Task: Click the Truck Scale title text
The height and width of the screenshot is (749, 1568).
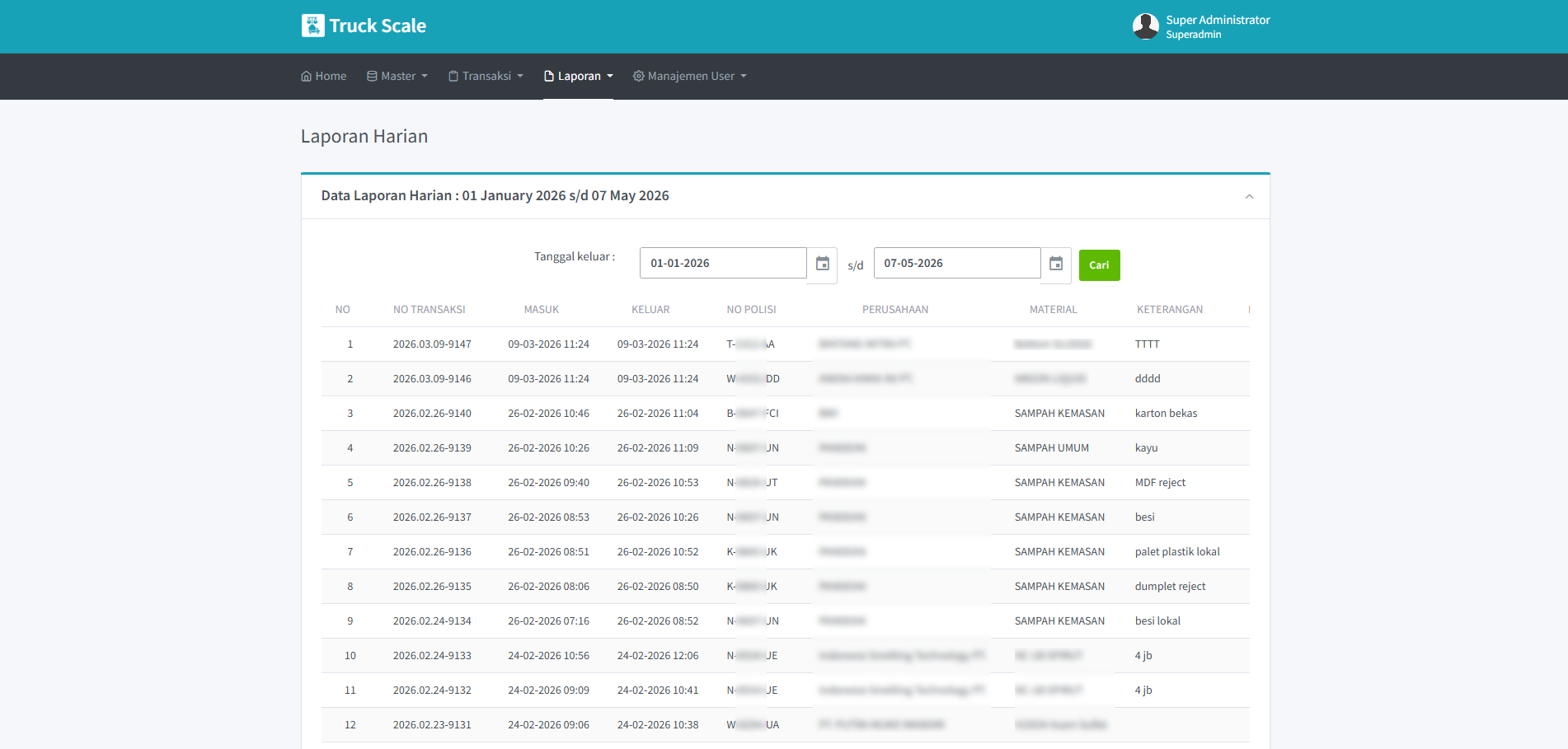Action: [378, 26]
